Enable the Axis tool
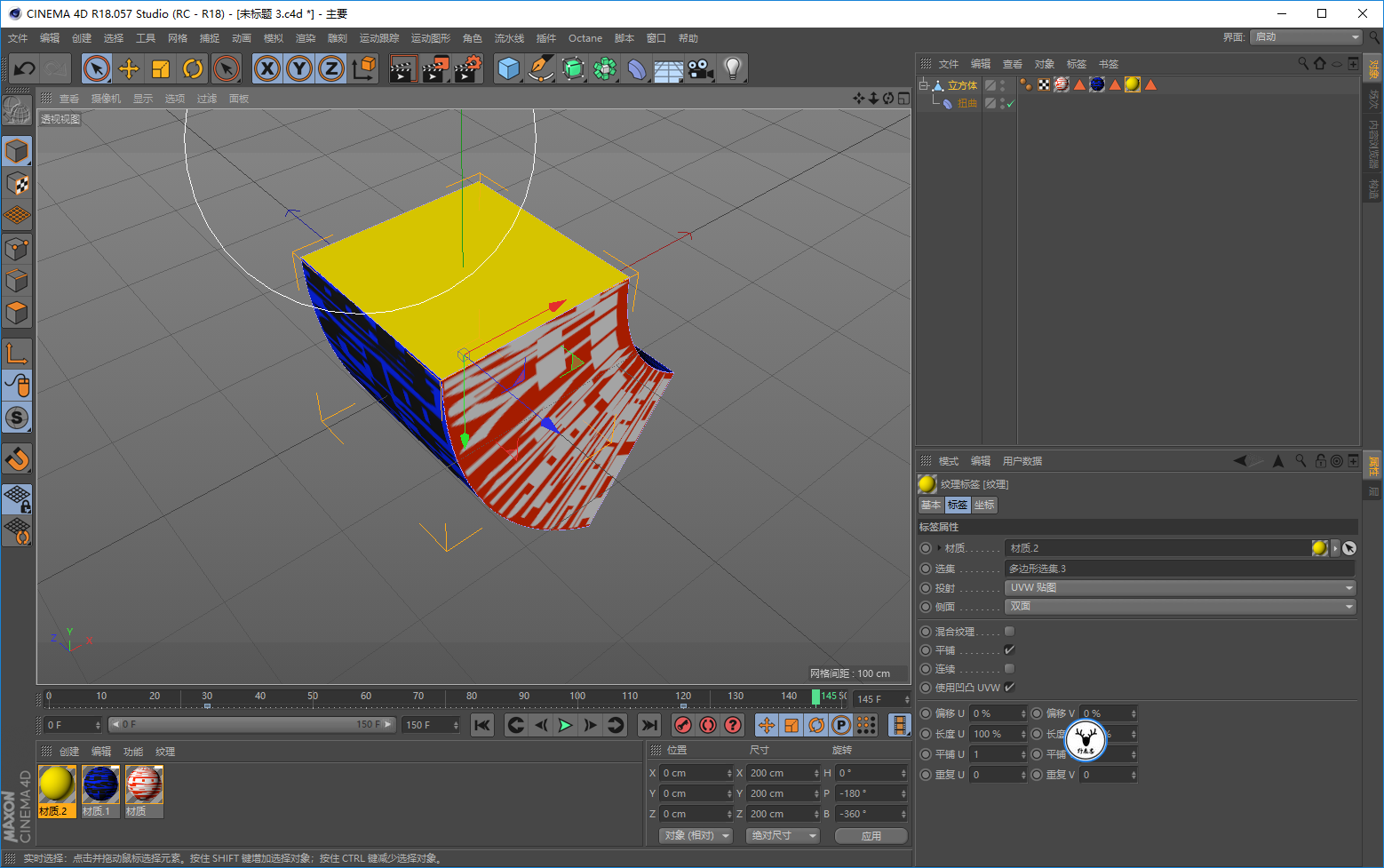 point(17,353)
